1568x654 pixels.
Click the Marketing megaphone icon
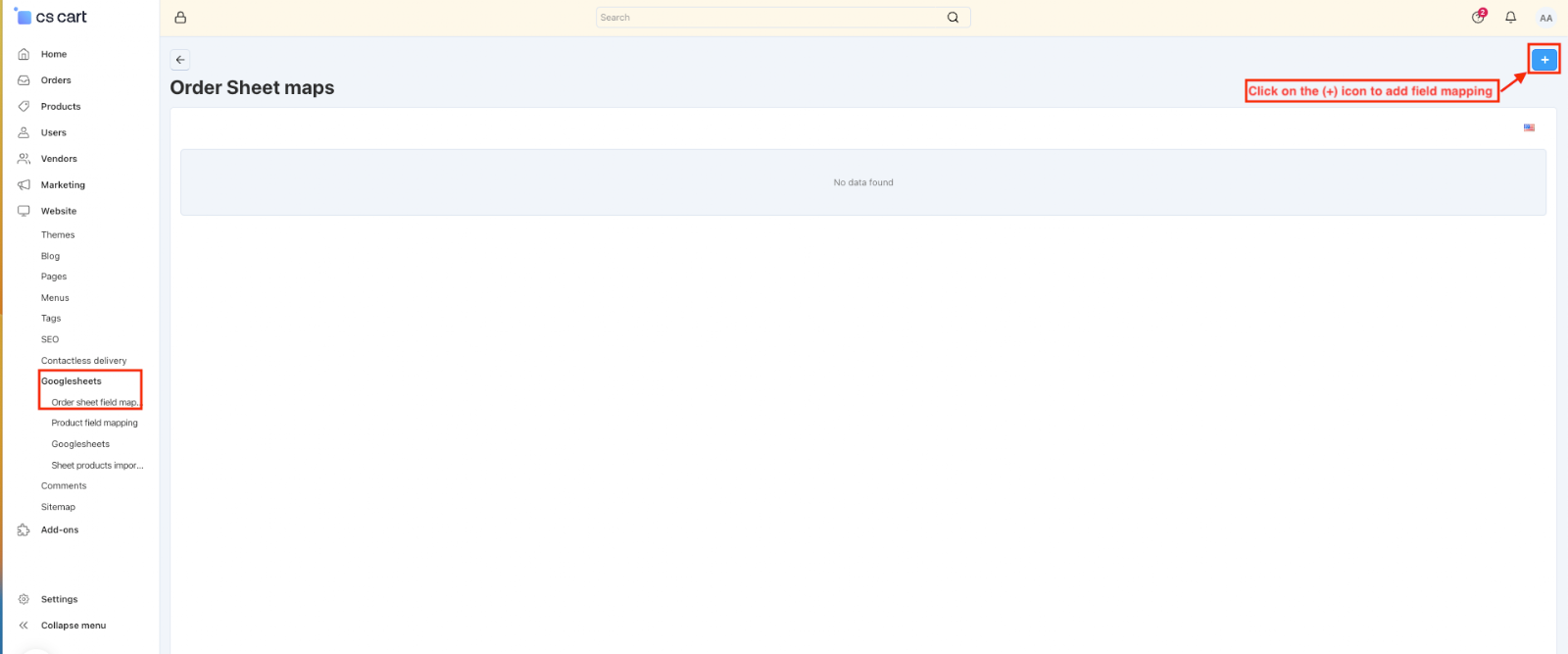click(x=24, y=184)
